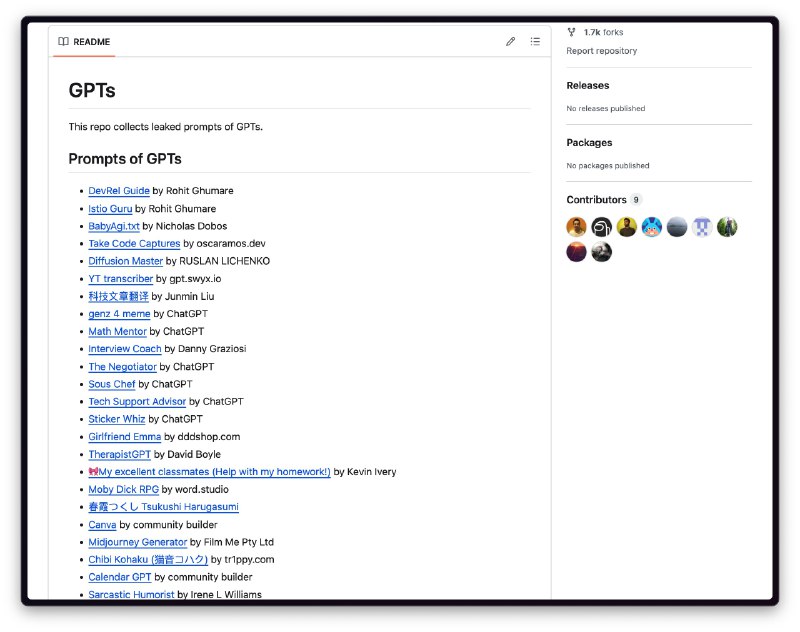Image resolution: width=800 pixels, height=632 pixels.
Task: Click the edit README pencil icon
Action: tap(510, 41)
